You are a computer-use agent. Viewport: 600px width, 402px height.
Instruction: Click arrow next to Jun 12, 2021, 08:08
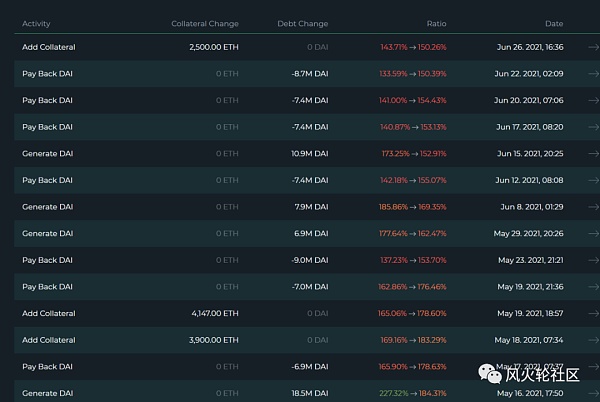(x=593, y=180)
